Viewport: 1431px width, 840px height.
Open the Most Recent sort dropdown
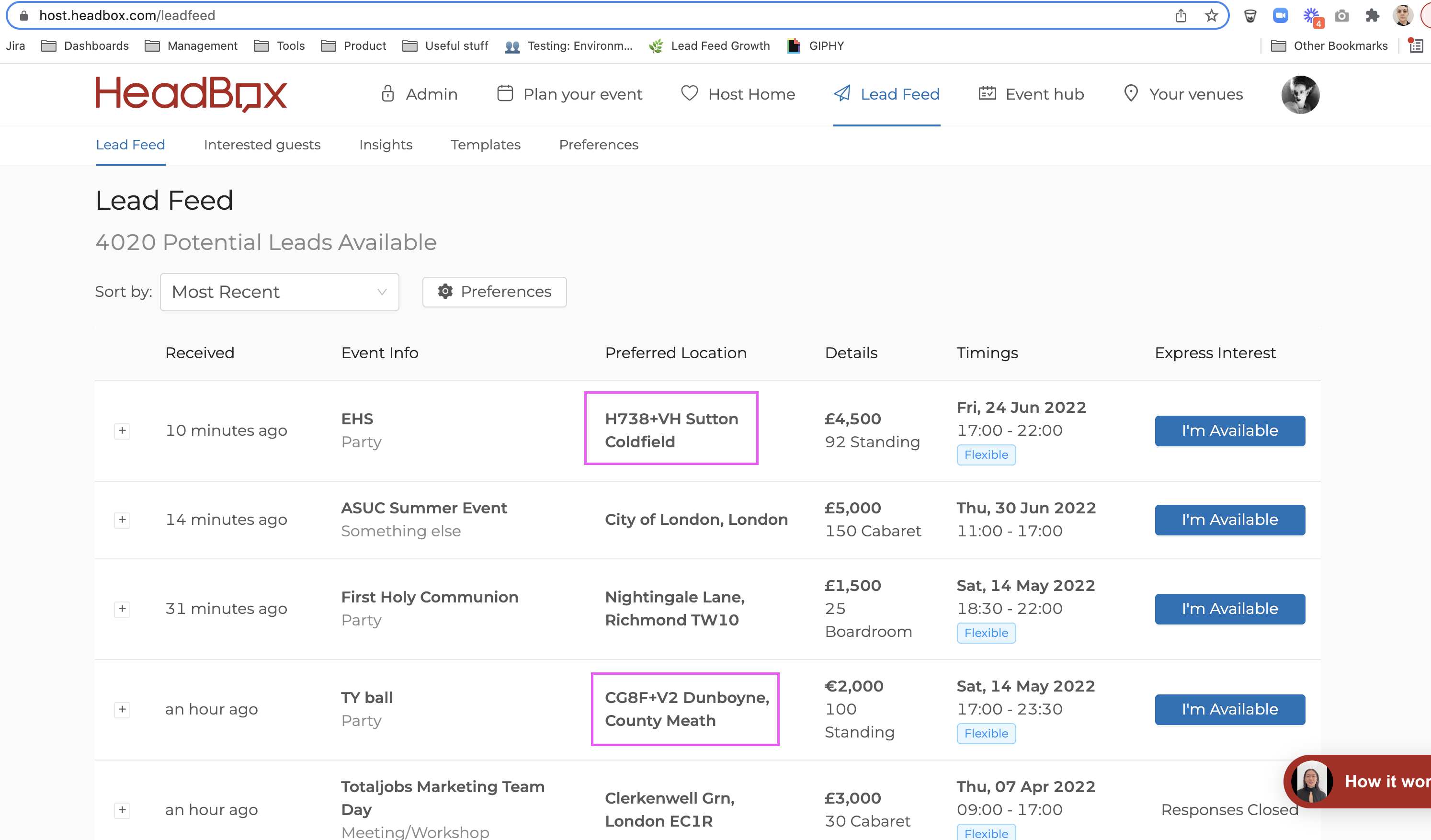(x=279, y=292)
